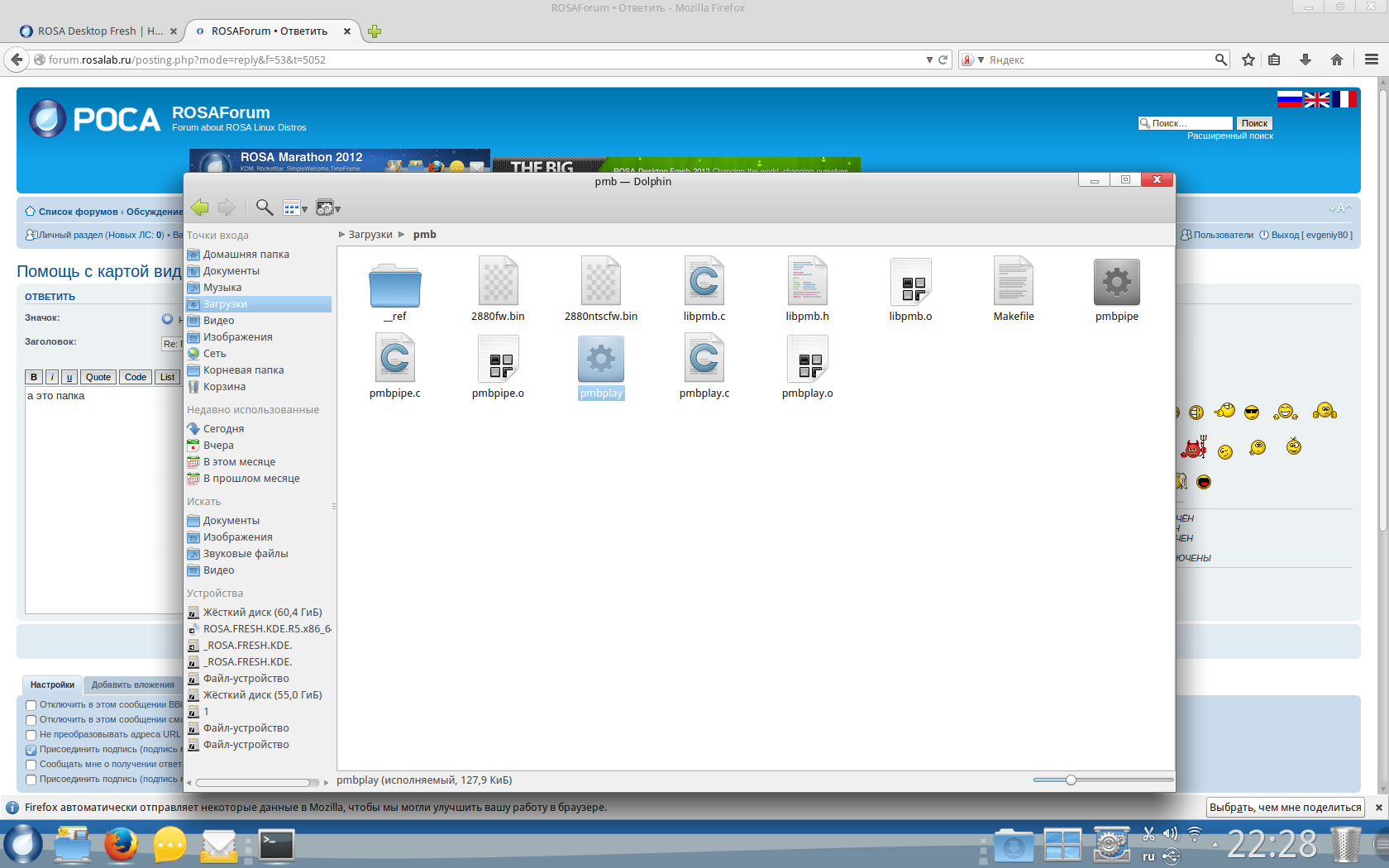Insert Code tag in post editor
The width and height of the screenshot is (1389, 868).
[136, 377]
